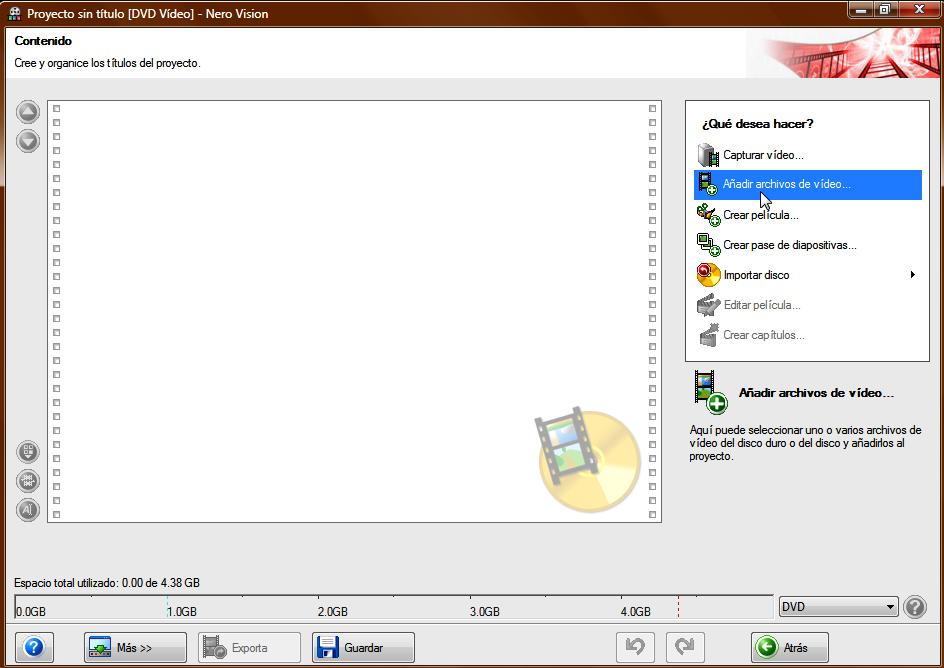Click the Nero Vision title bar app icon

tap(14, 13)
